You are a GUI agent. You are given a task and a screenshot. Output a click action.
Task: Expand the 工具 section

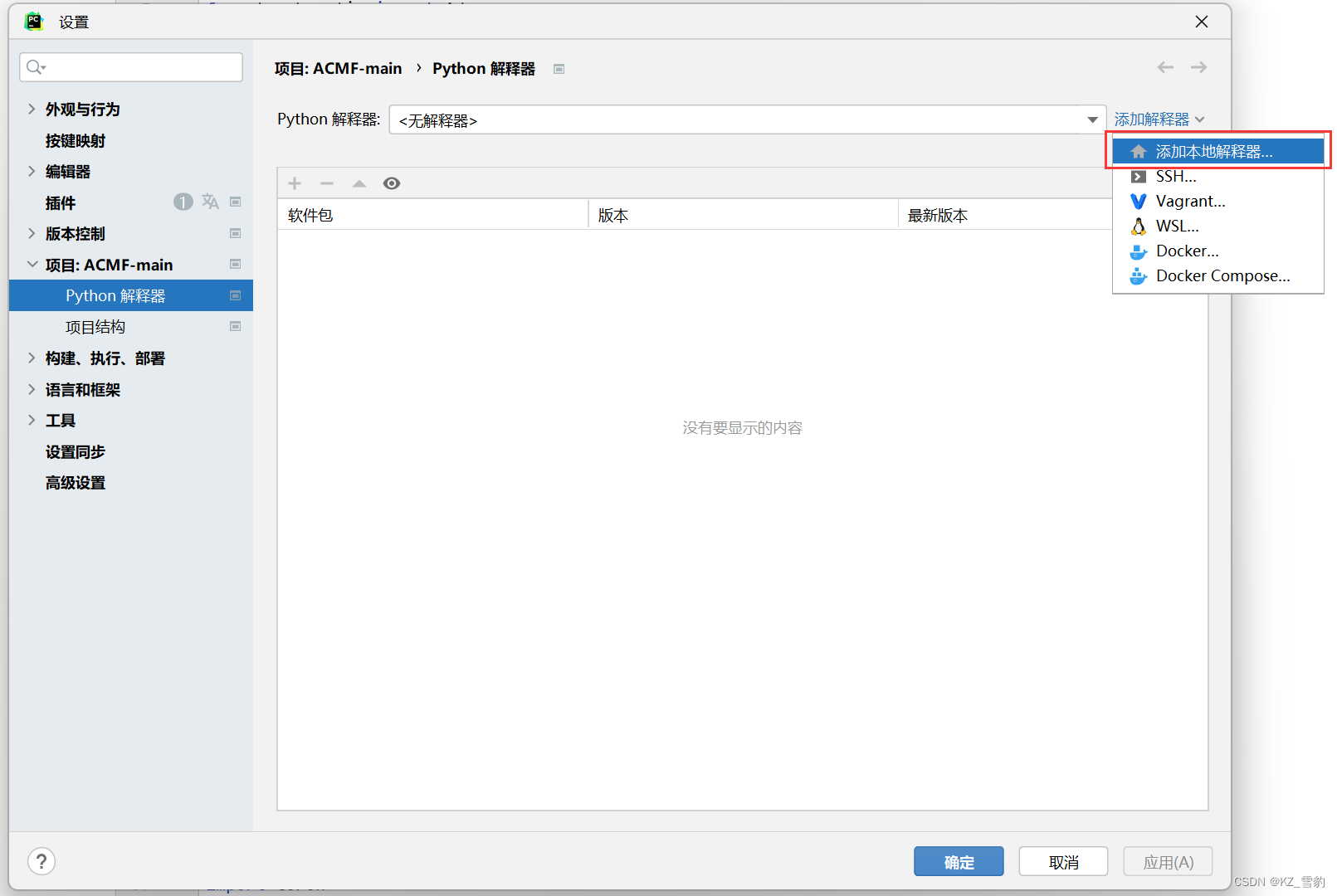[x=32, y=420]
